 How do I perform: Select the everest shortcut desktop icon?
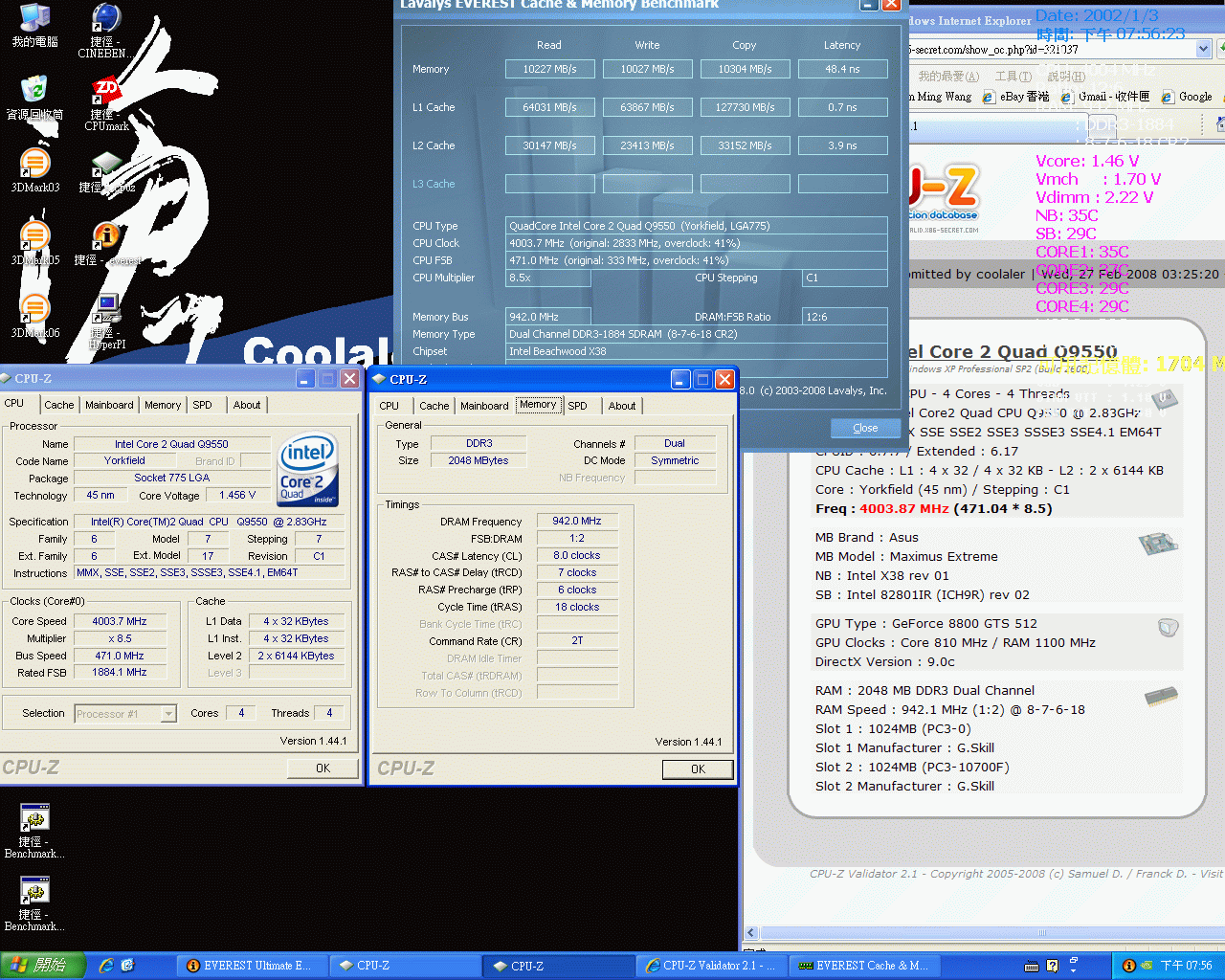pyautogui.click(x=106, y=243)
